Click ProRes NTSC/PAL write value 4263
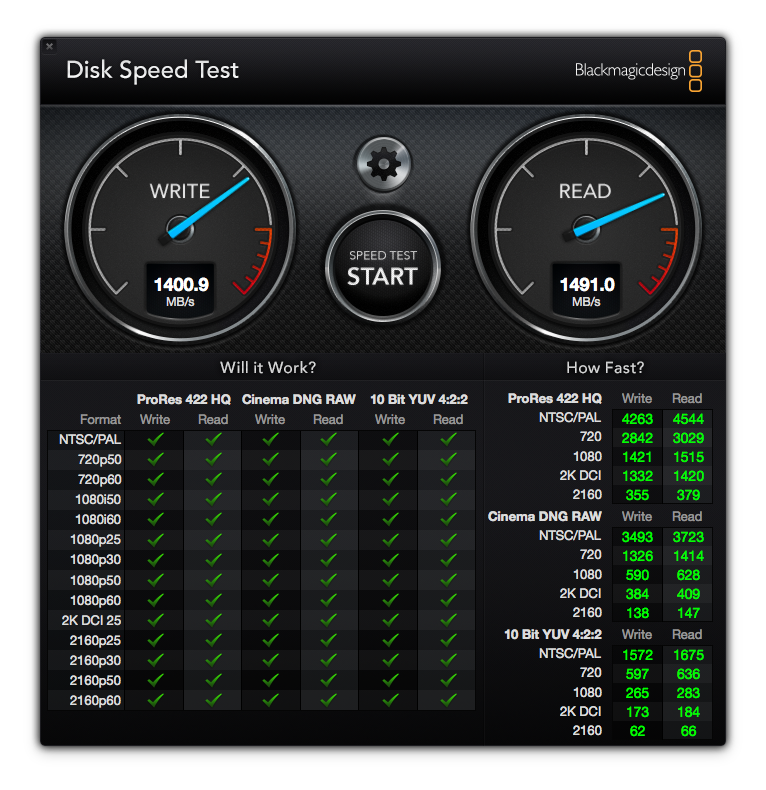The height and width of the screenshot is (790, 766). [x=637, y=419]
